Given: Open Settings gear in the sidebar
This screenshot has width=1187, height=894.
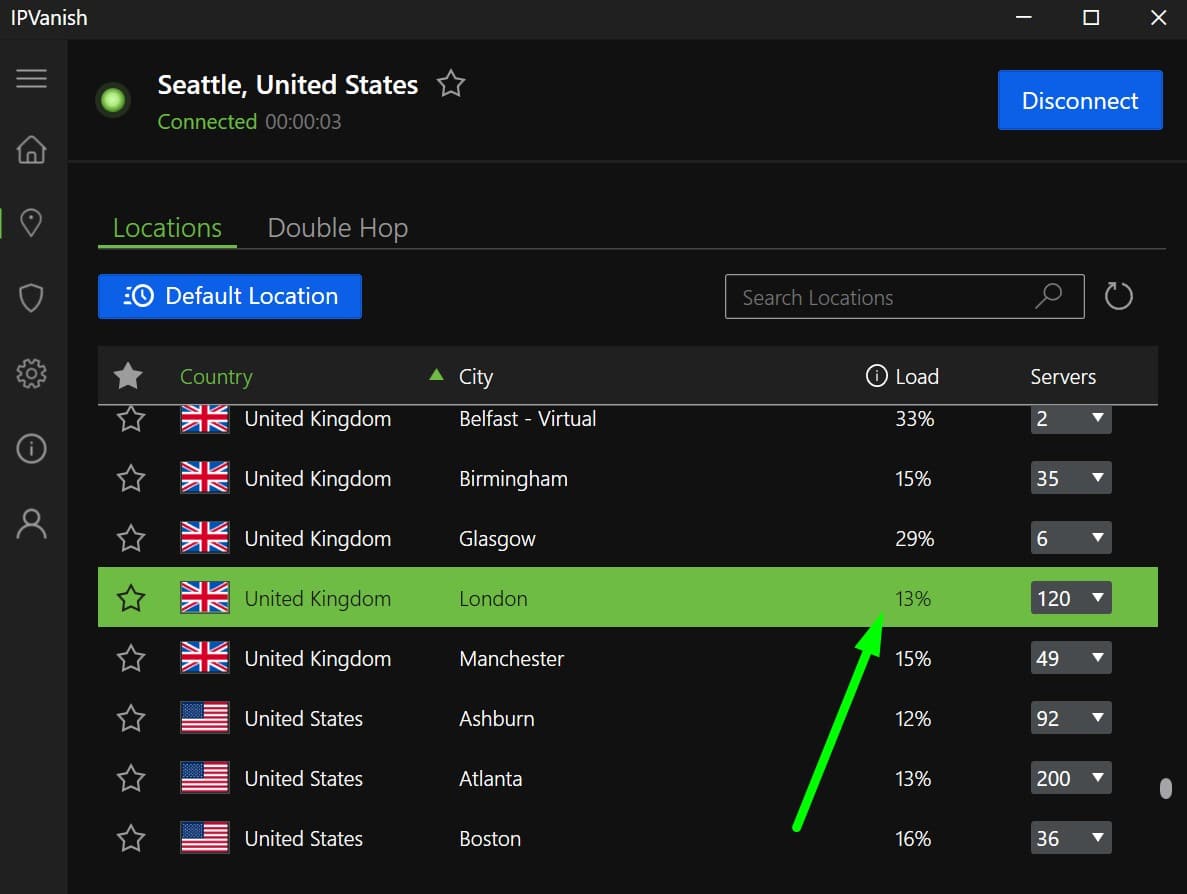Looking at the screenshot, I should (x=31, y=373).
